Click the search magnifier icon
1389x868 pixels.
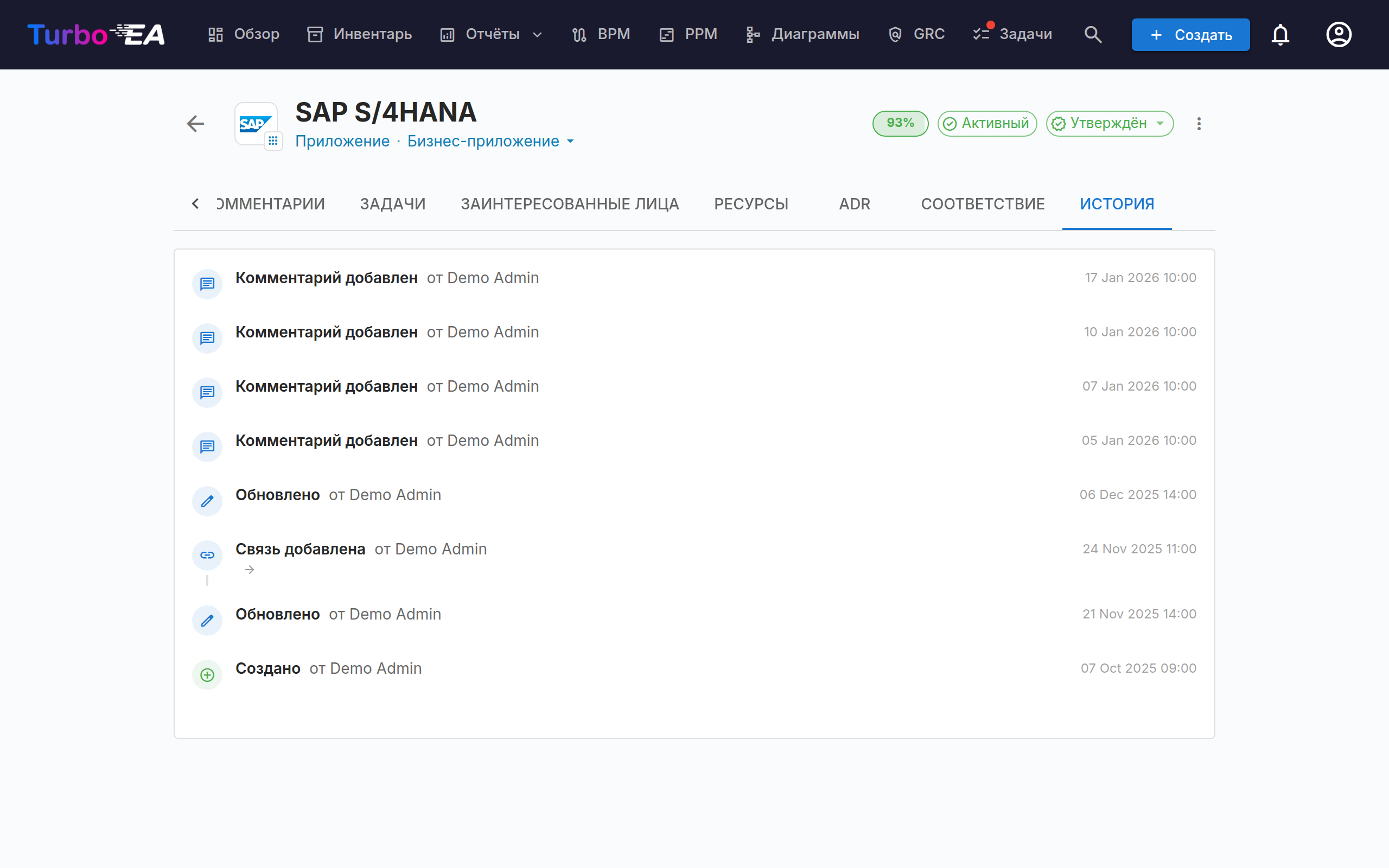pos(1093,34)
